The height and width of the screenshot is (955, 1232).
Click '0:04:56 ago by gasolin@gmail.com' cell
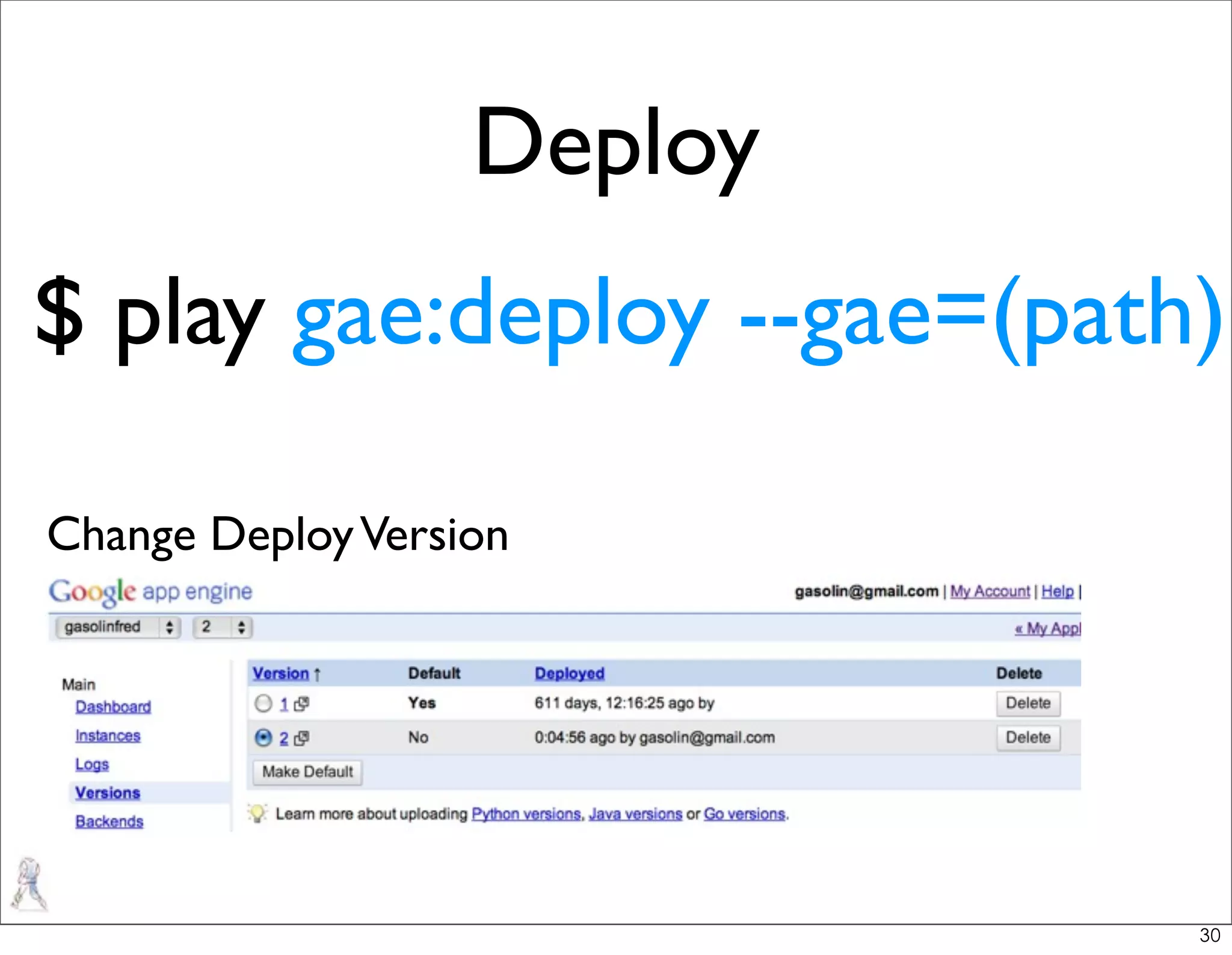coord(654,738)
